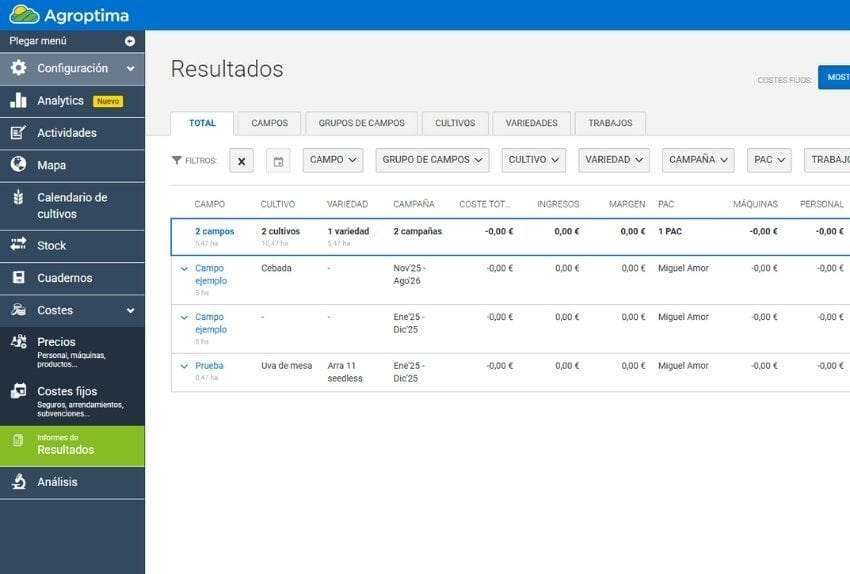Switch to the GRUPOS DE CAMPOS tab
This screenshot has width=850, height=574.
pyautogui.click(x=362, y=124)
